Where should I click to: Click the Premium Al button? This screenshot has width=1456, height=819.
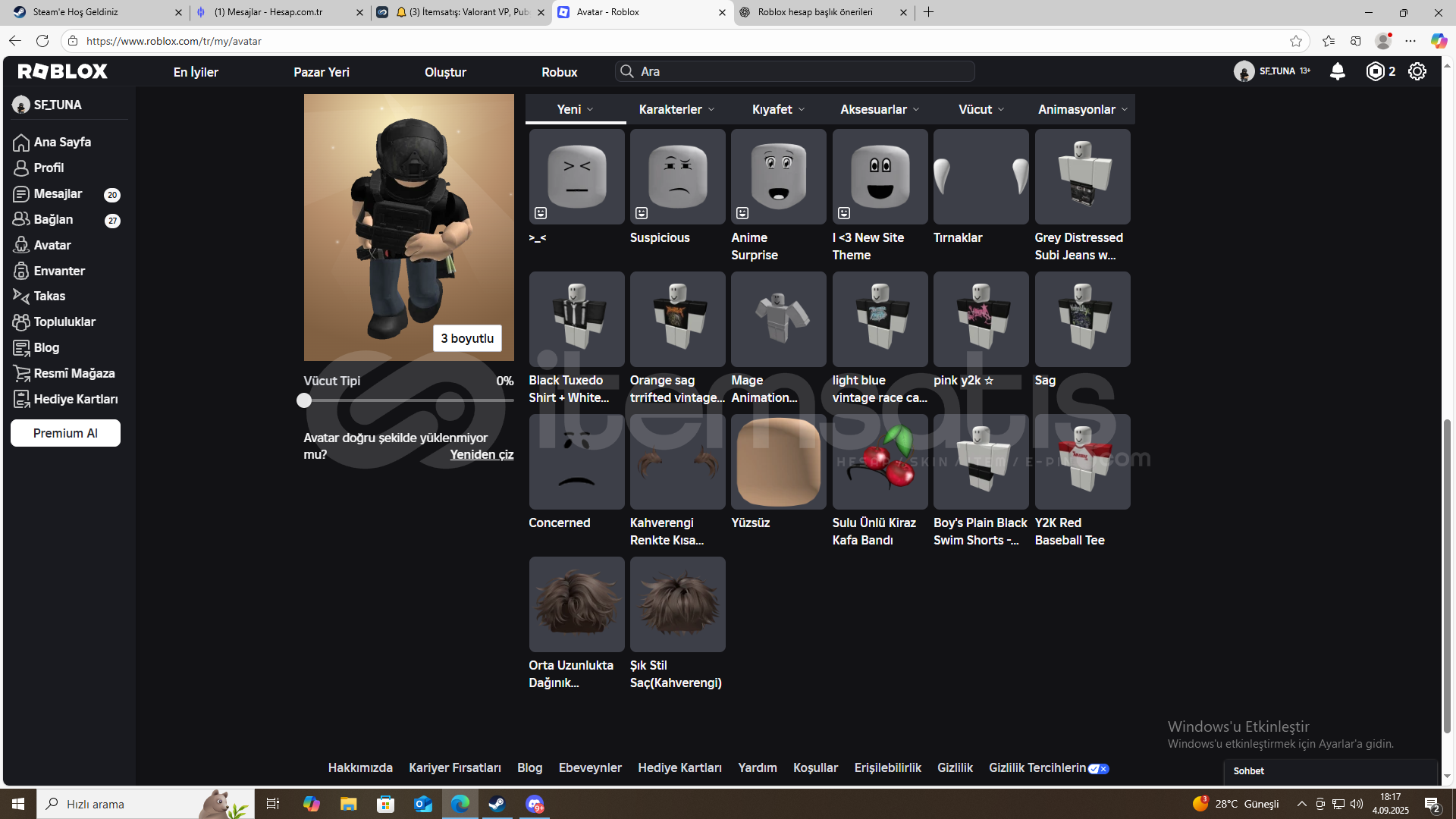pyautogui.click(x=65, y=433)
